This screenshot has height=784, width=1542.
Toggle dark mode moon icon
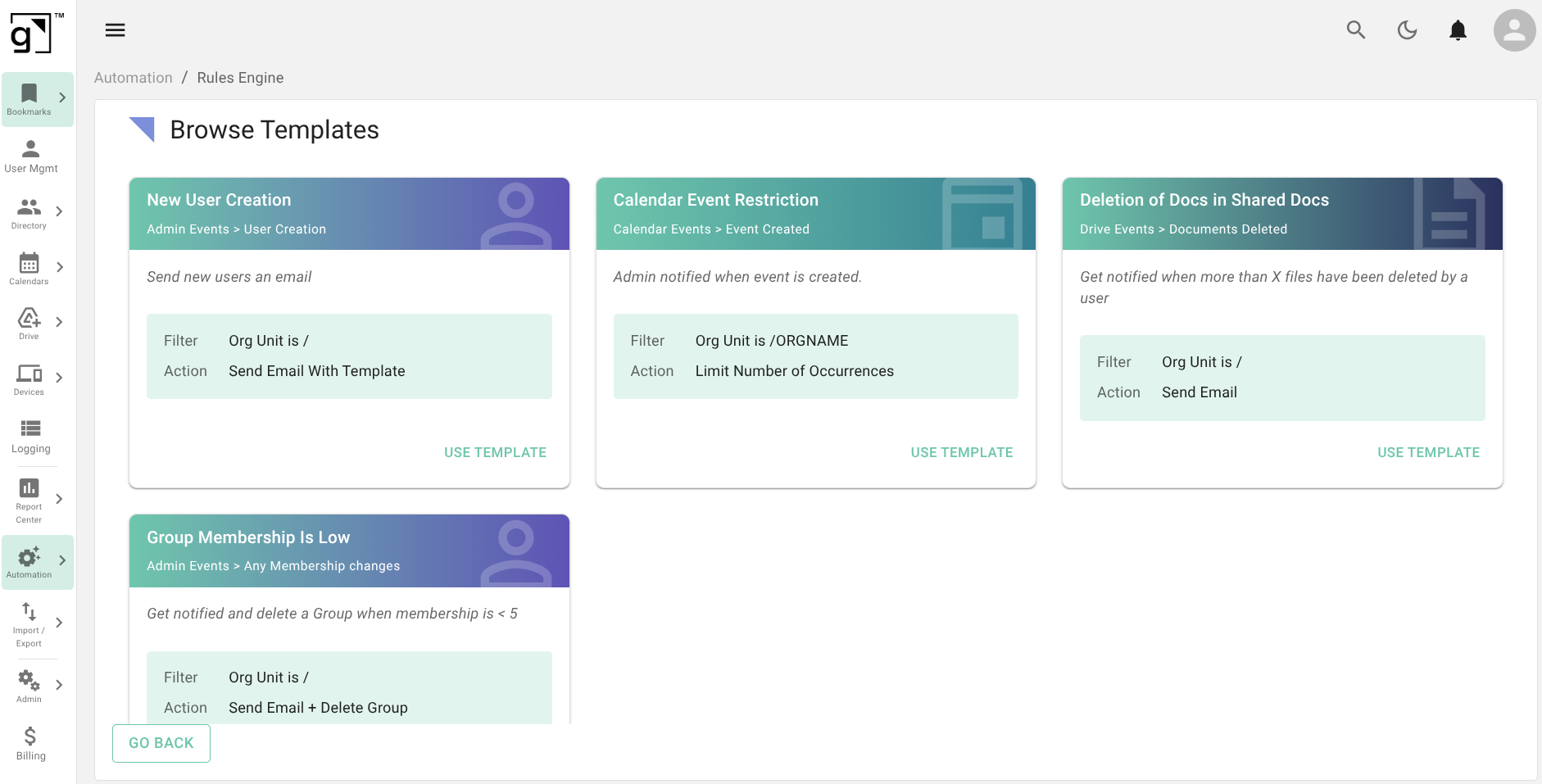click(1407, 30)
